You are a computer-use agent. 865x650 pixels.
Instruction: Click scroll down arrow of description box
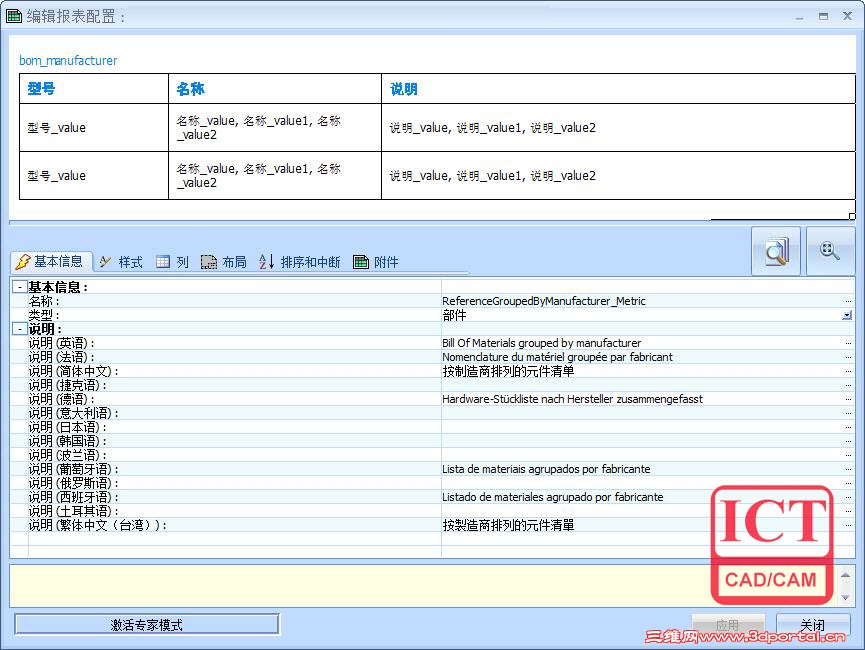[846, 598]
